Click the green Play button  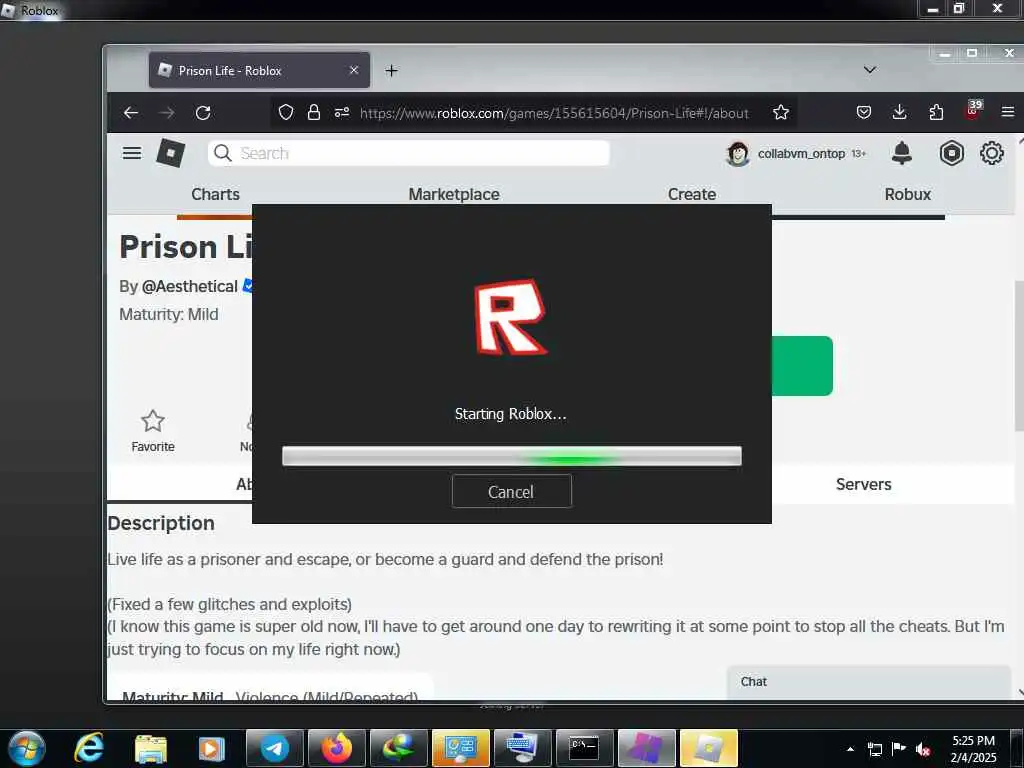(x=802, y=366)
